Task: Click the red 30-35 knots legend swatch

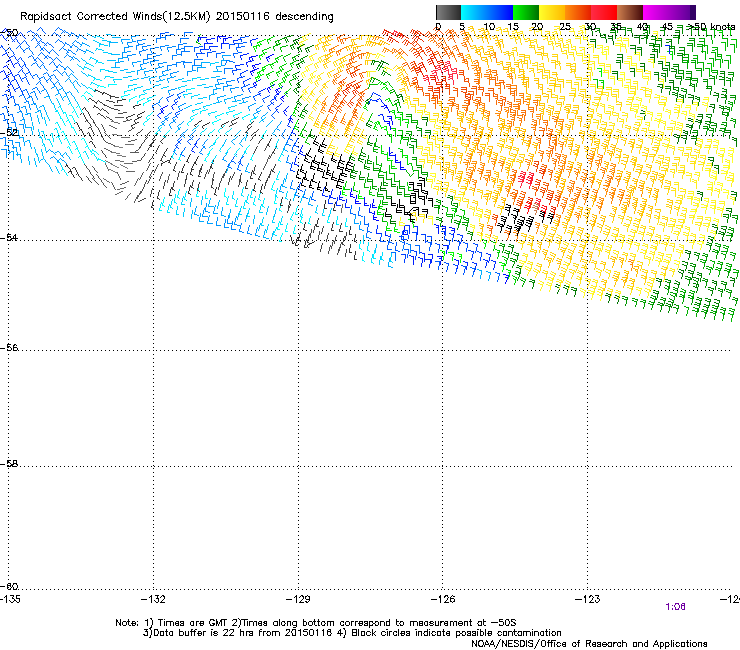Action: pyautogui.click(x=604, y=12)
